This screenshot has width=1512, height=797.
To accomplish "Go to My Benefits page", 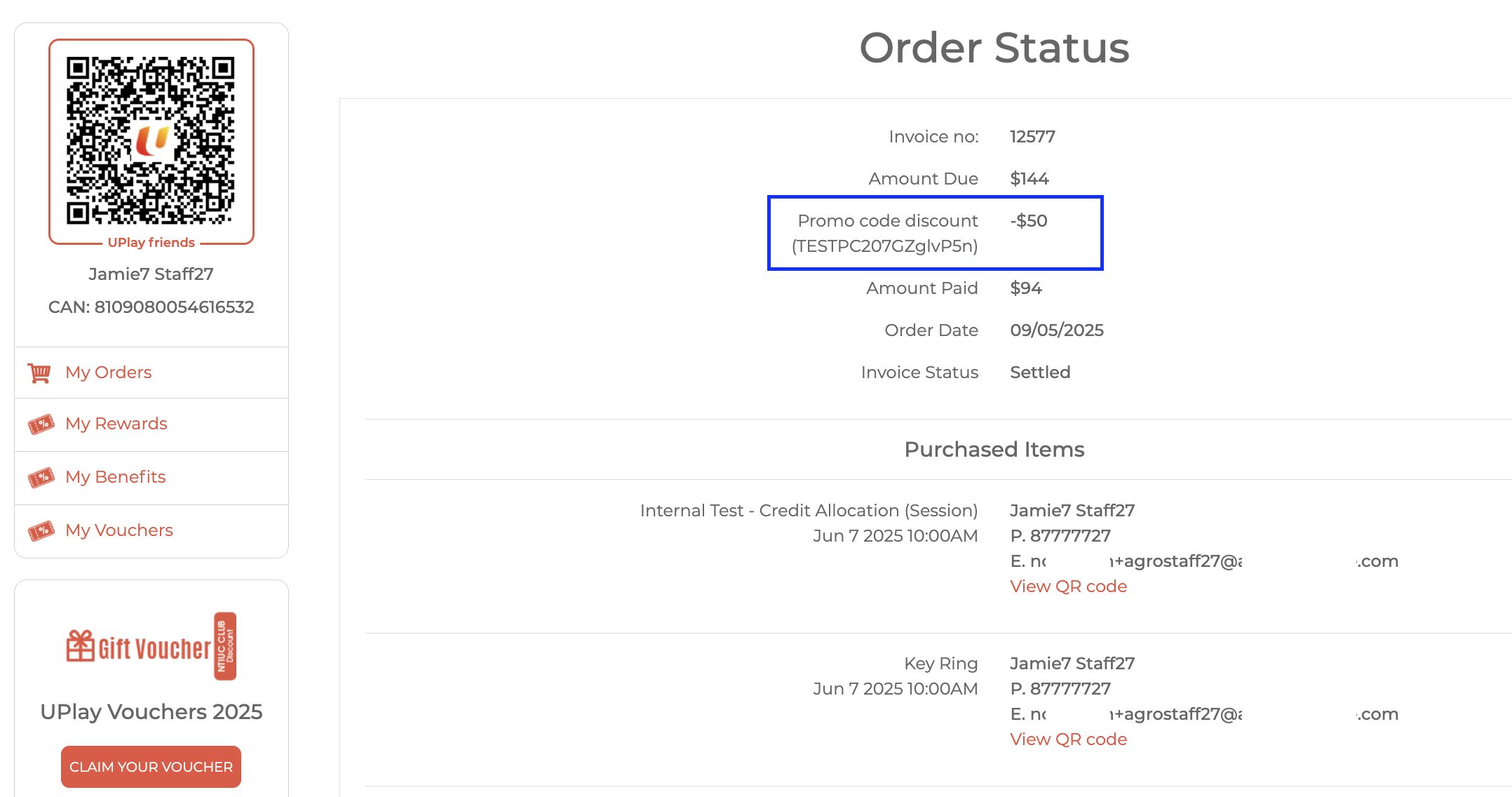I will 116,477.
